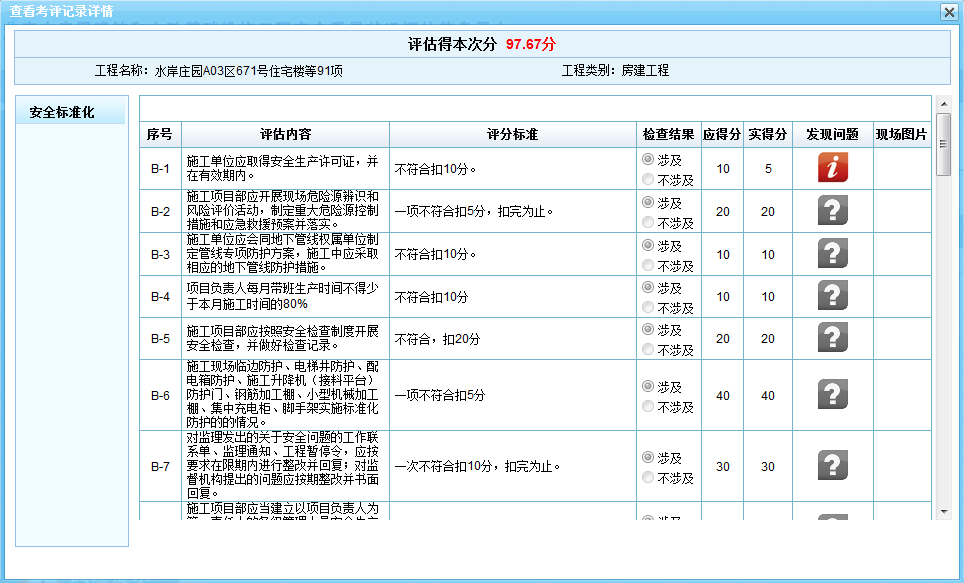Click the scrollbar down arrow
964x583 pixels.
[x=943, y=511]
